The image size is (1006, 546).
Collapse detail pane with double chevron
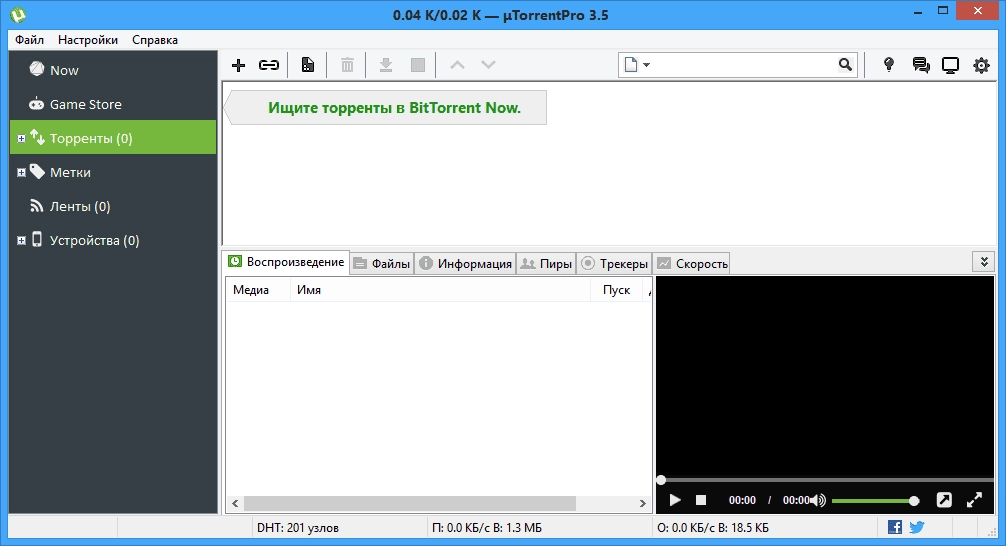[984, 262]
